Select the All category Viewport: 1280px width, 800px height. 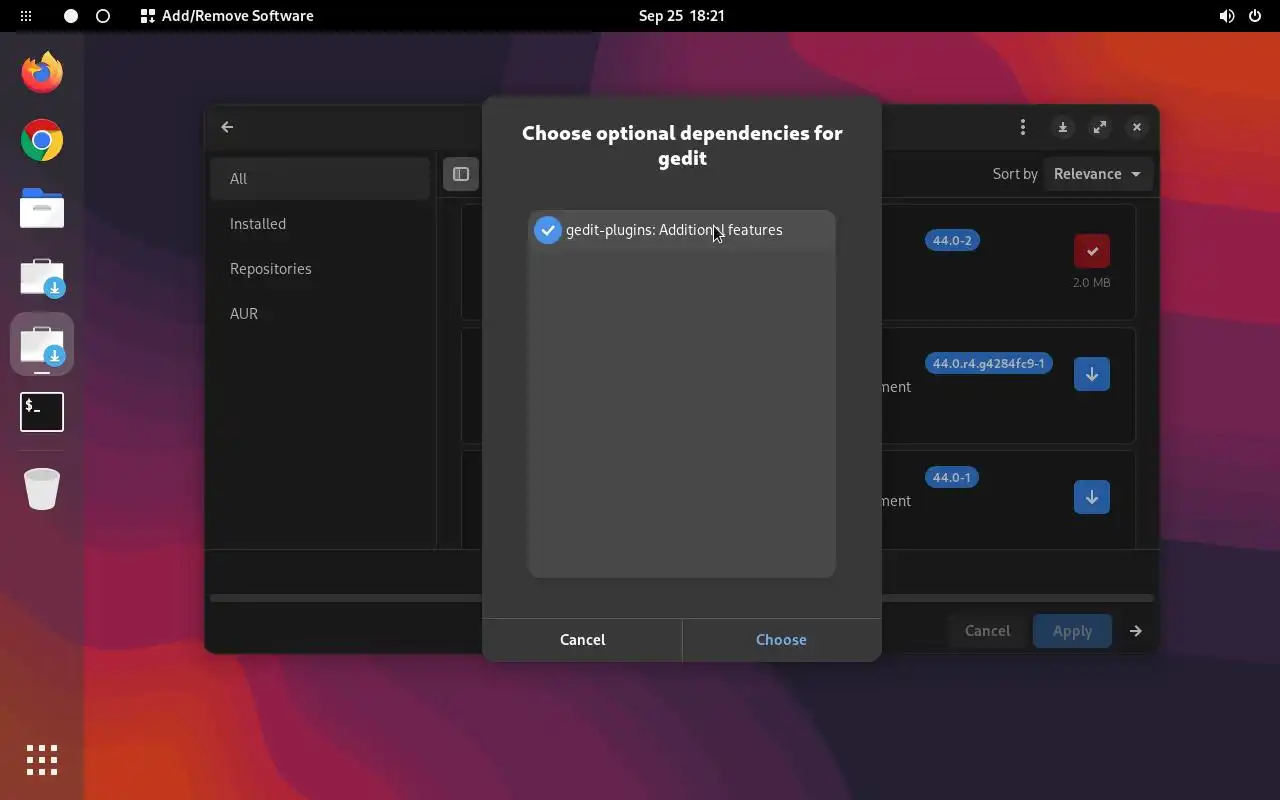320,179
